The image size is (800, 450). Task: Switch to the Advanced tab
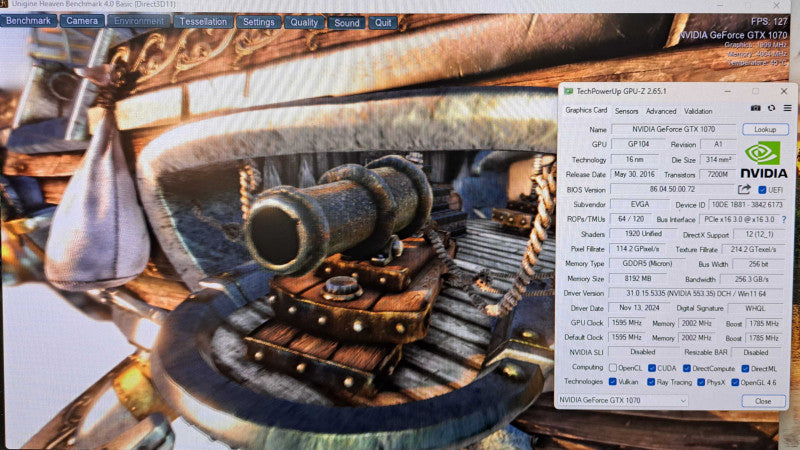(x=661, y=111)
